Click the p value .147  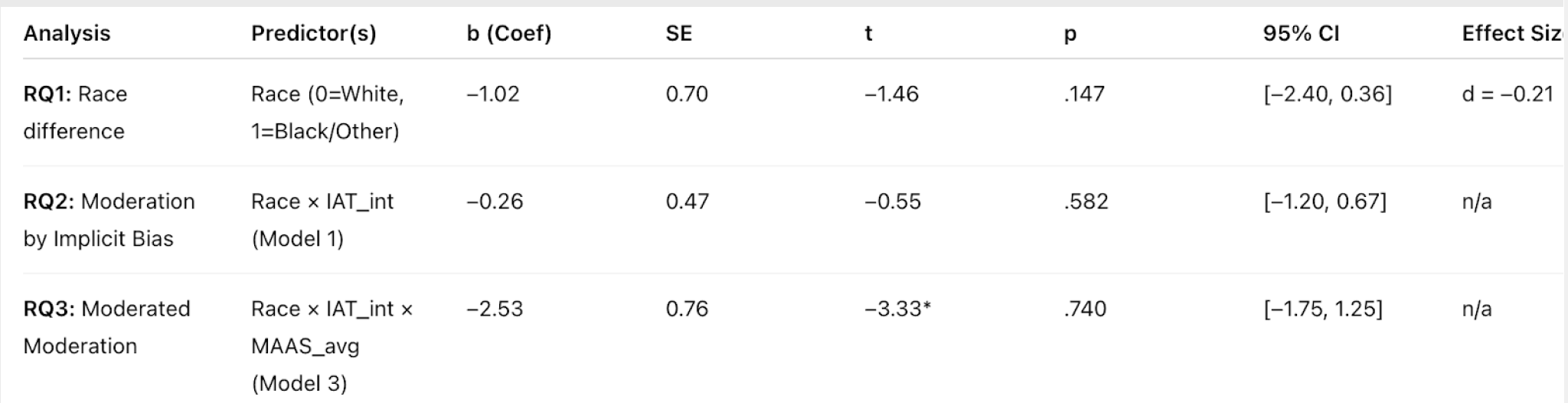[x=1083, y=94]
